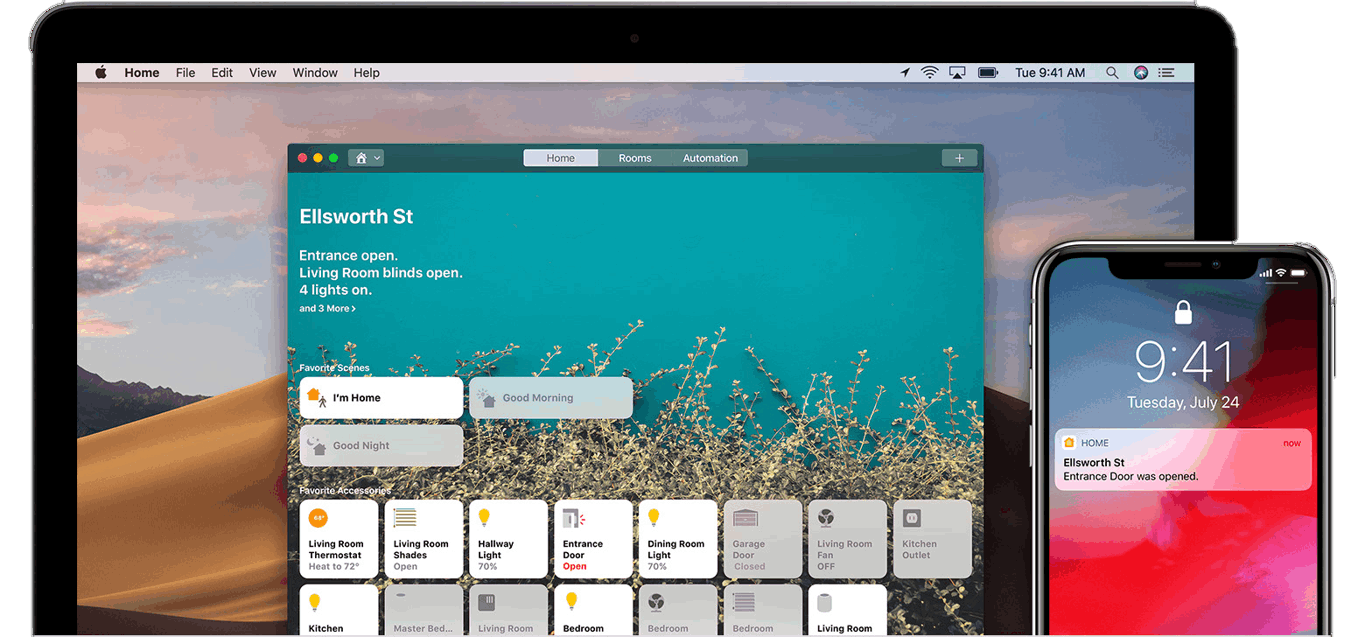Toggle the Dining Room Light tile
This screenshot has height=637, width=1365.
click(677, 539)
